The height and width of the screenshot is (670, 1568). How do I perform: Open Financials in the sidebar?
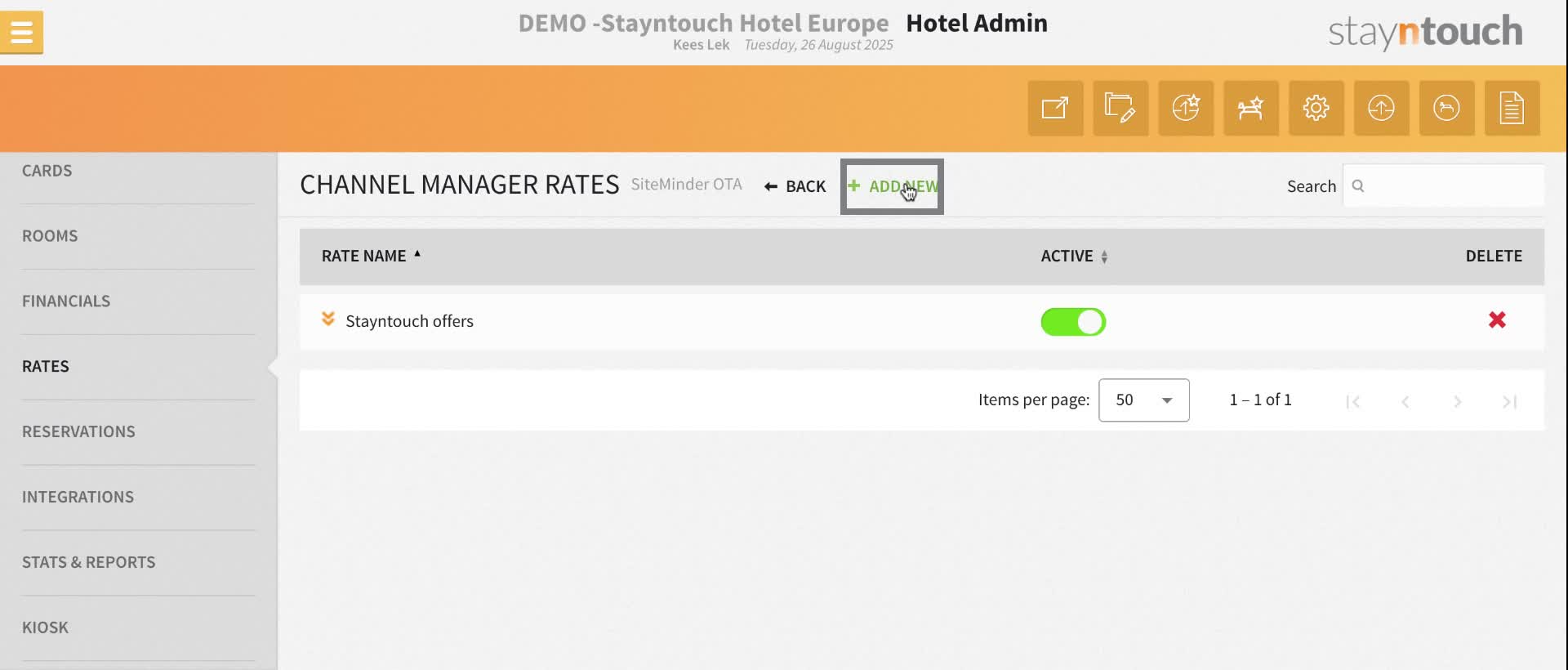(66, 301)
